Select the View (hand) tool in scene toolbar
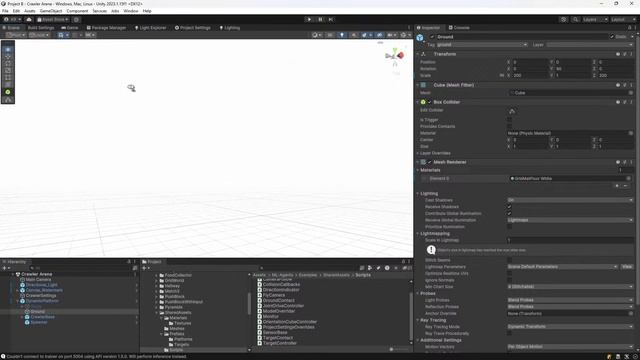 [8, 49]
